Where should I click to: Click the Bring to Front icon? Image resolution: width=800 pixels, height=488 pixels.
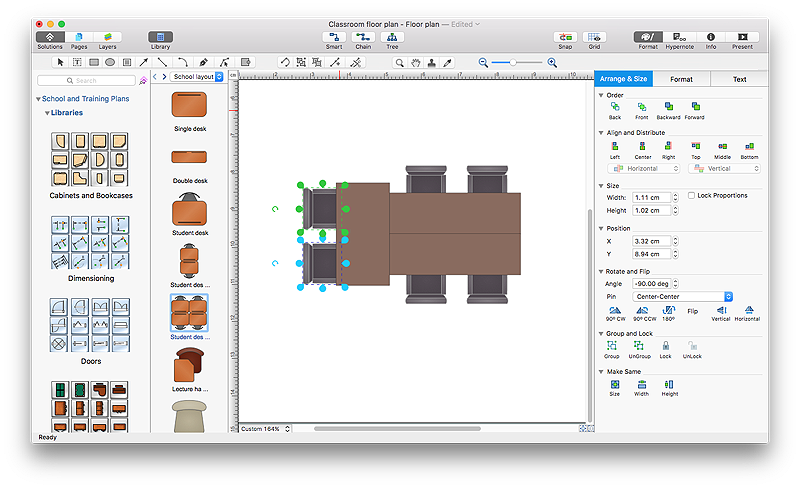click(641, 106)
